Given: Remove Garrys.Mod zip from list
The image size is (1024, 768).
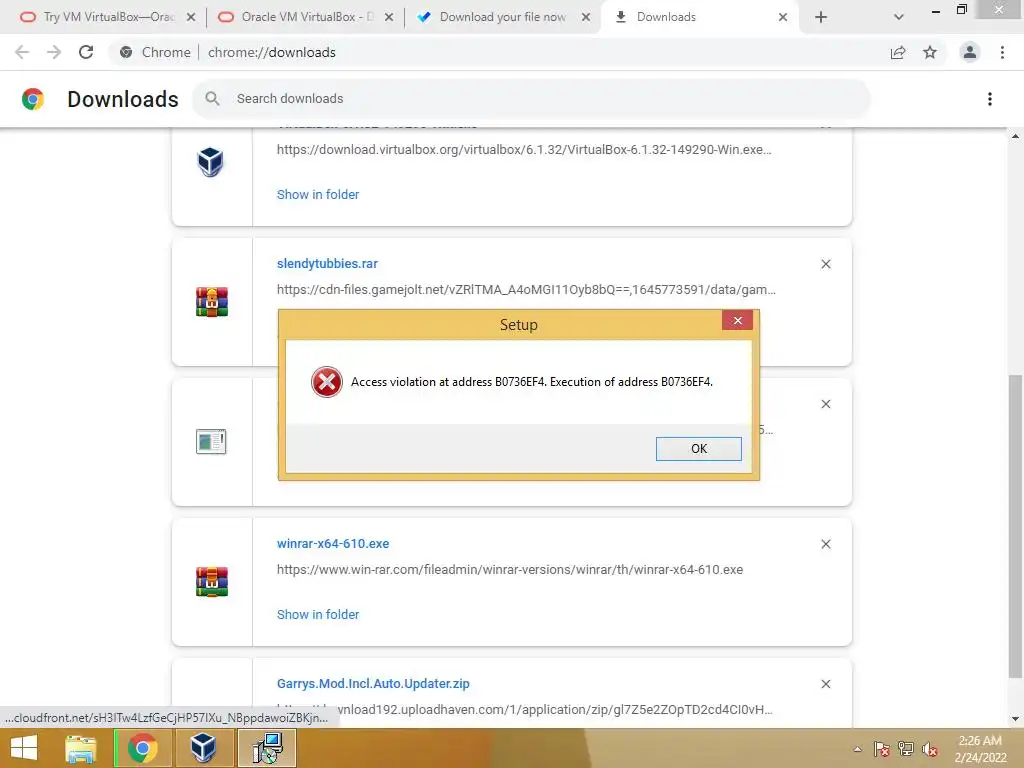Looking at the screenshot, I should [x=825, y=684].
